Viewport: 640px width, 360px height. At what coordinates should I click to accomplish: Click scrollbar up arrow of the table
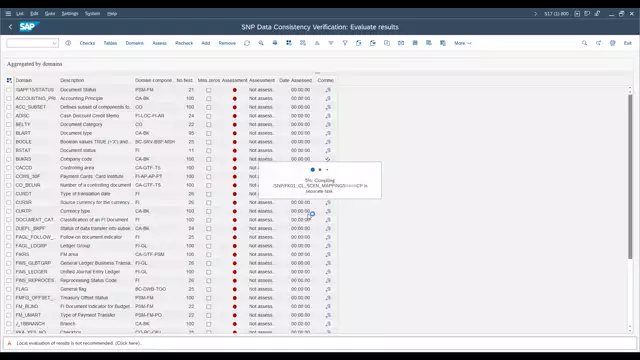[x=630, y=89]
